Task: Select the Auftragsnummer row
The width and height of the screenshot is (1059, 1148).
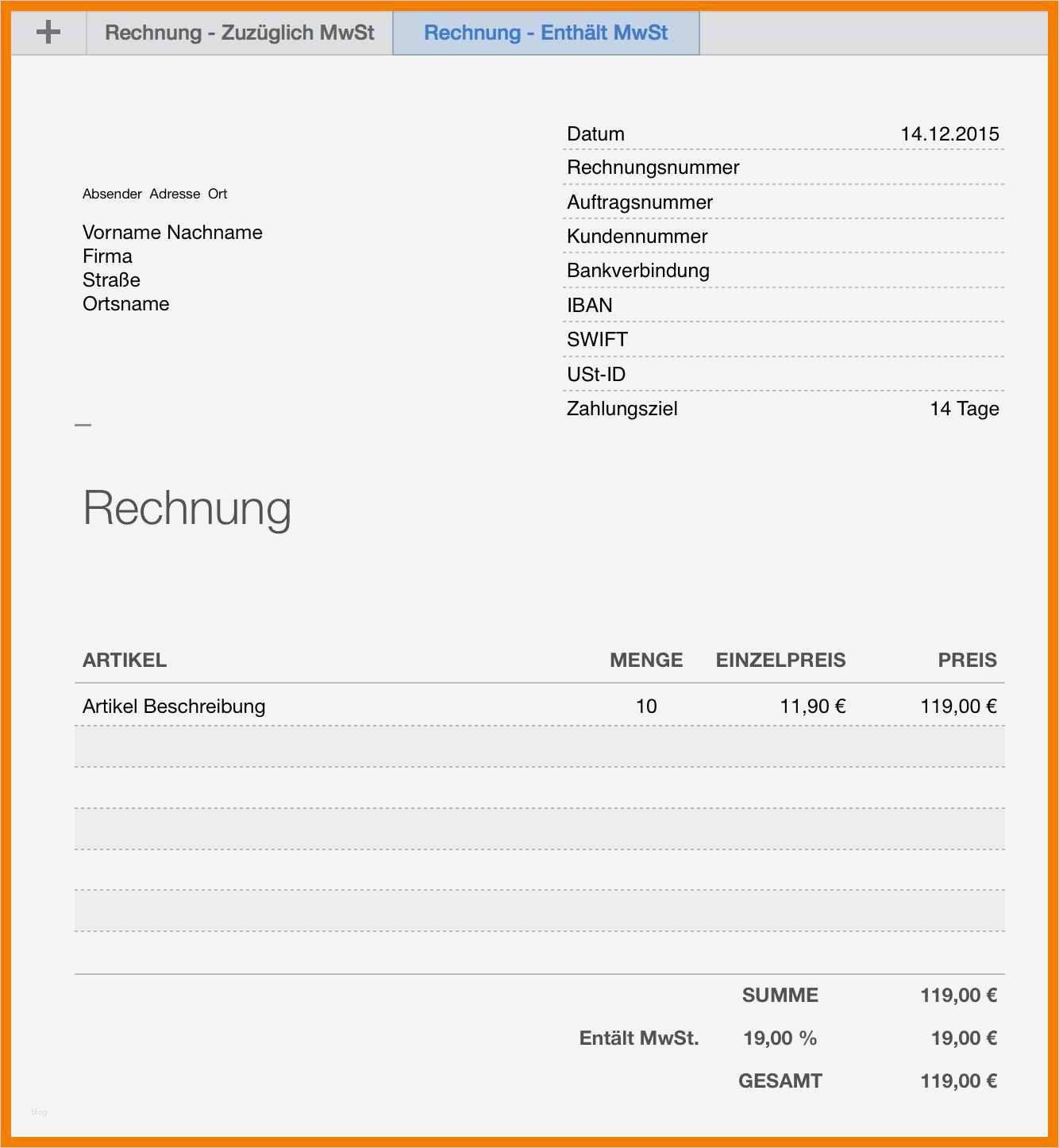Action: pos(784,202)
